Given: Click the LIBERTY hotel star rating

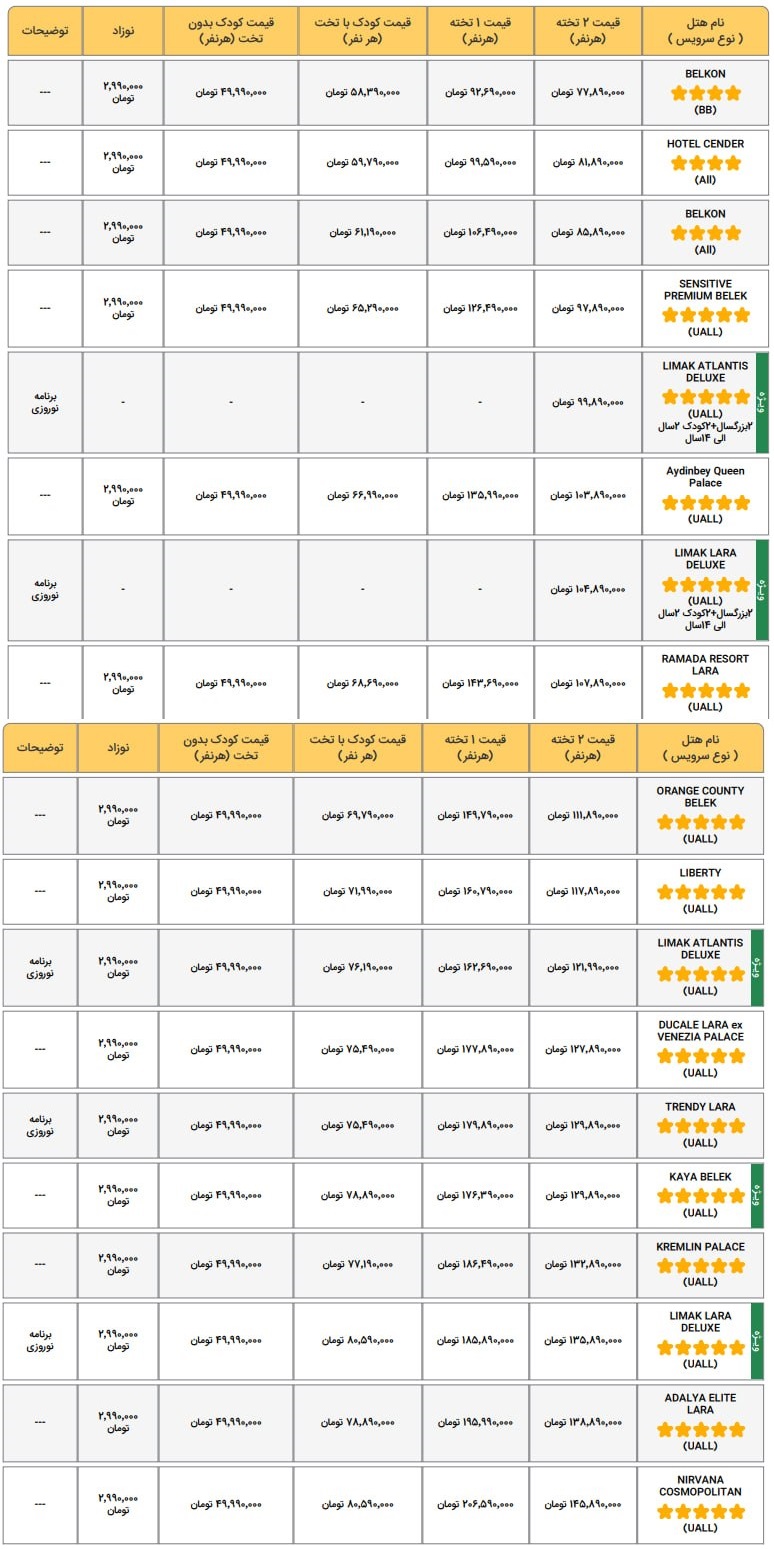Looking at the screenshot, I should tap(700, 891).
